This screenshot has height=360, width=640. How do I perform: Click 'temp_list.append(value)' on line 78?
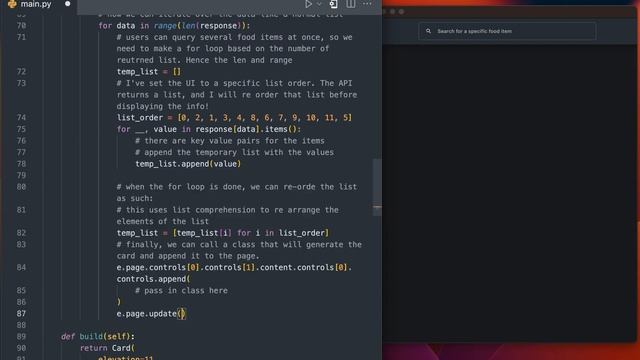click(188, 164)
